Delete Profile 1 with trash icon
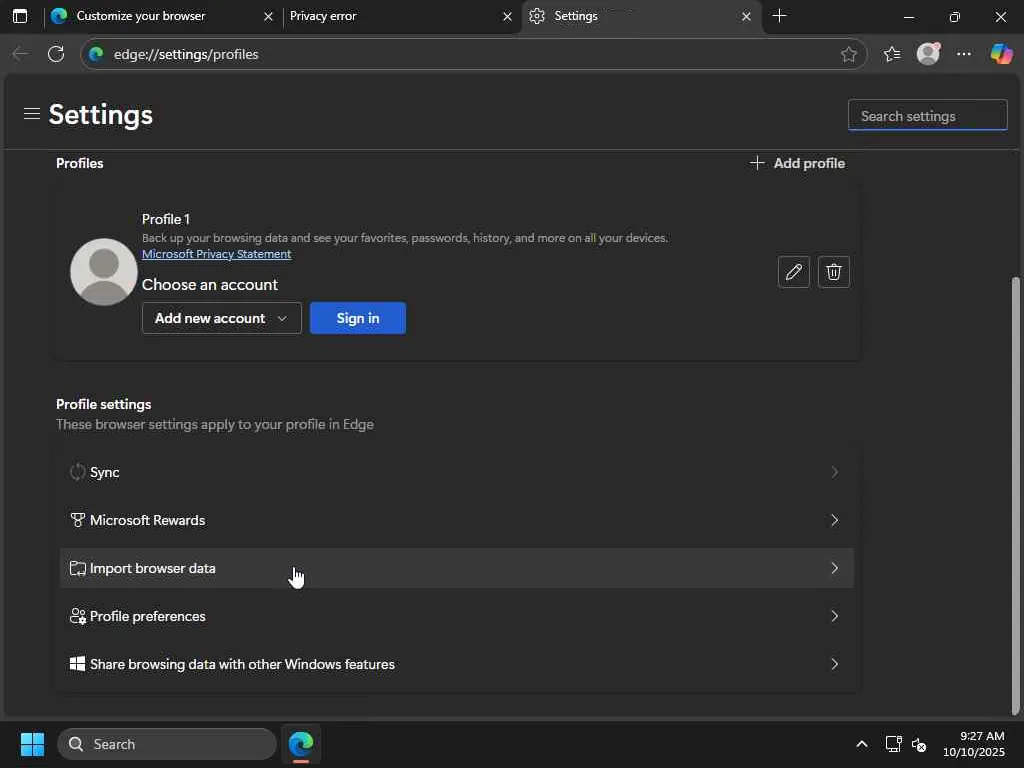 tap(833, 272)
